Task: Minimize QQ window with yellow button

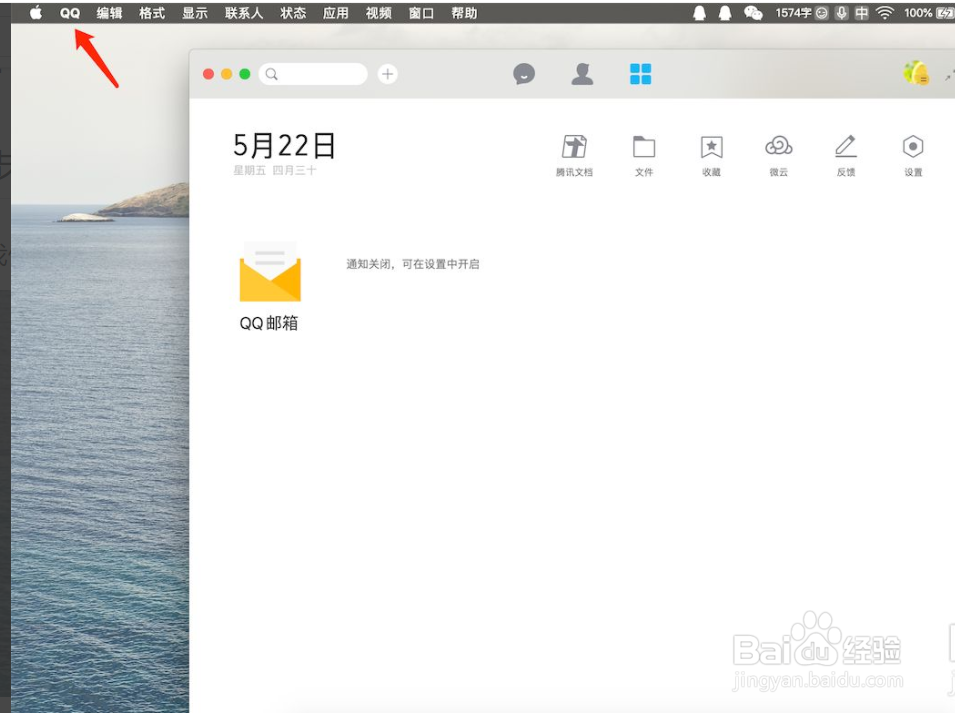Action: pyautogui.click(x=227, y=74)
